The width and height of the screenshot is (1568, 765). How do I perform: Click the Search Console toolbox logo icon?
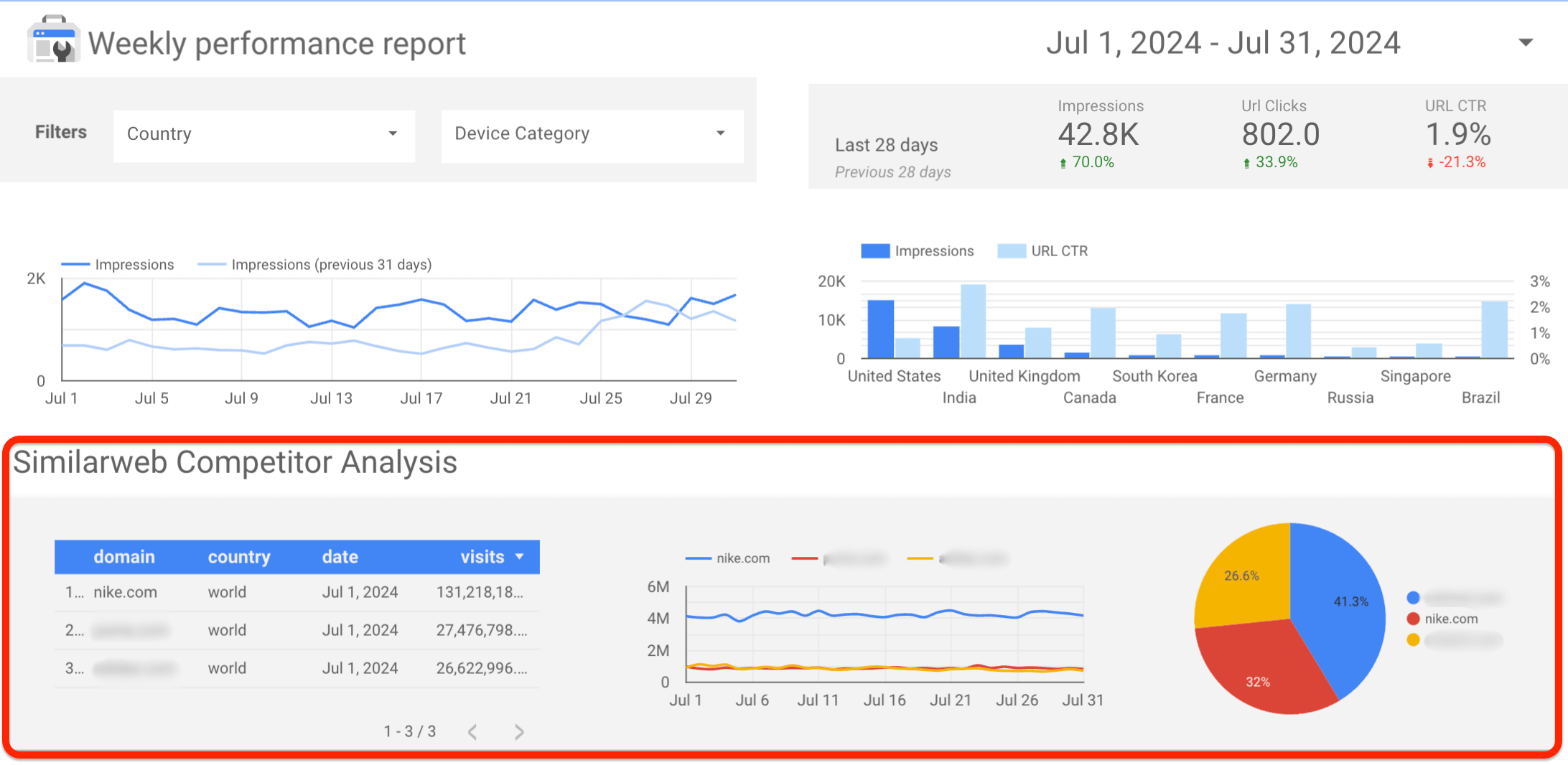click(53, 39)
